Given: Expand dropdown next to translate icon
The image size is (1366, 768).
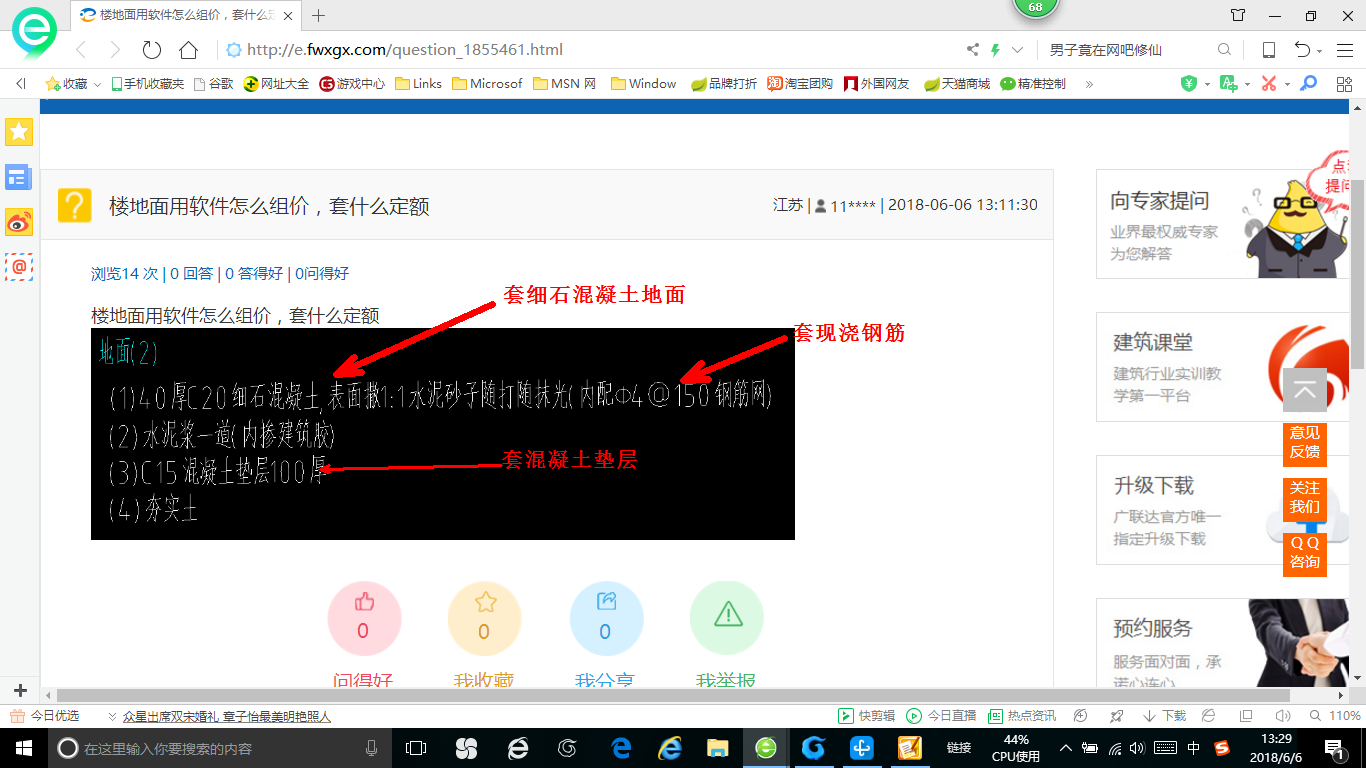Looking at the screenshot, I should [x=1247, y=85].
